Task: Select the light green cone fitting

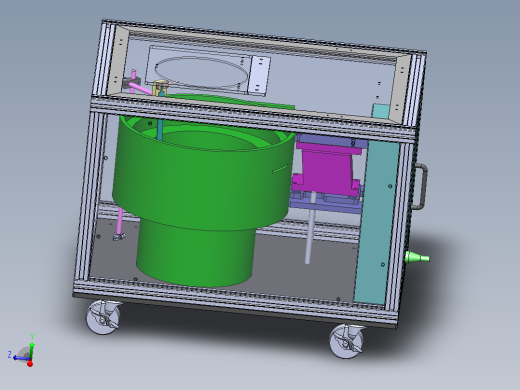Action: [x=417, y=258]
